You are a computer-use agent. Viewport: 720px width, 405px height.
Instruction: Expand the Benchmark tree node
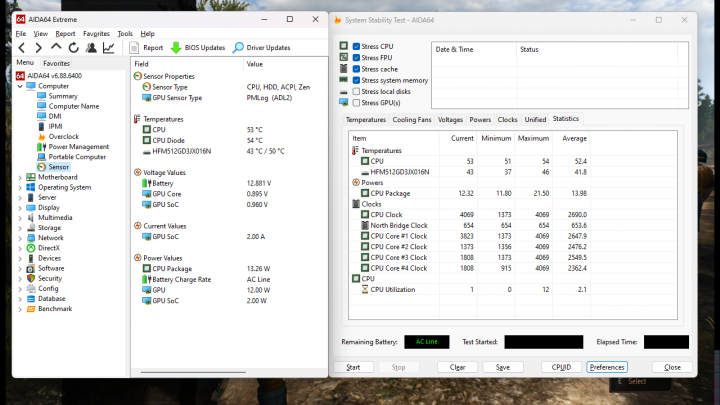point(20,309)
